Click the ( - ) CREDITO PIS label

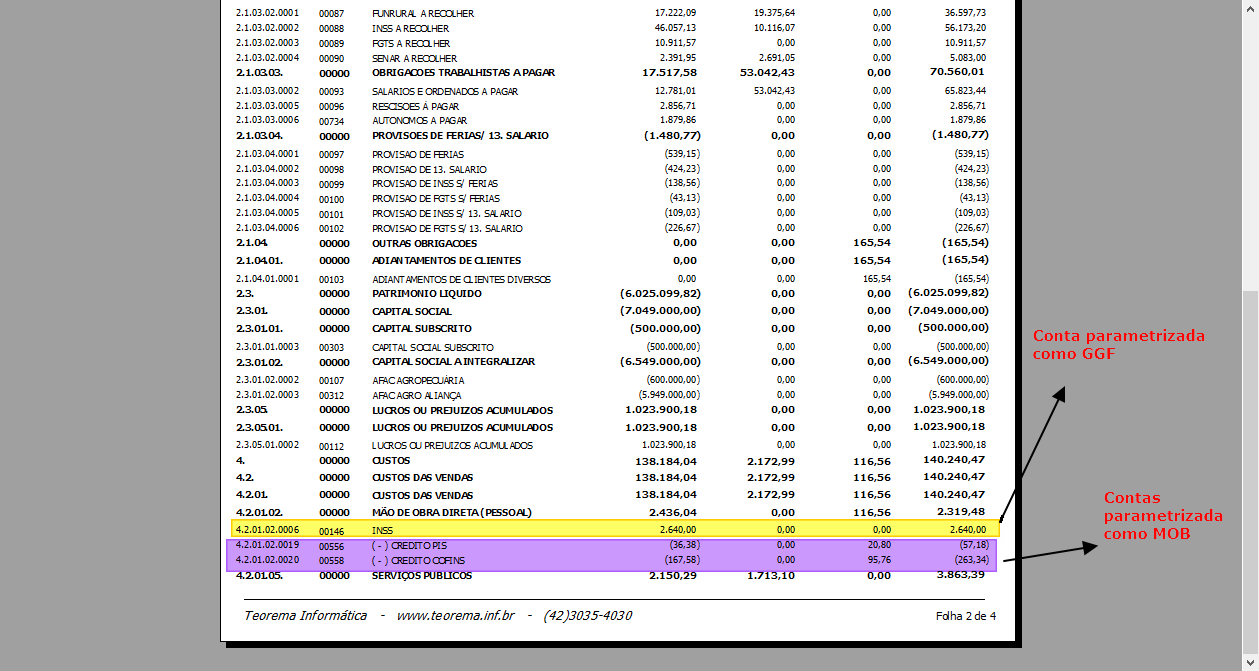point(410,546)
